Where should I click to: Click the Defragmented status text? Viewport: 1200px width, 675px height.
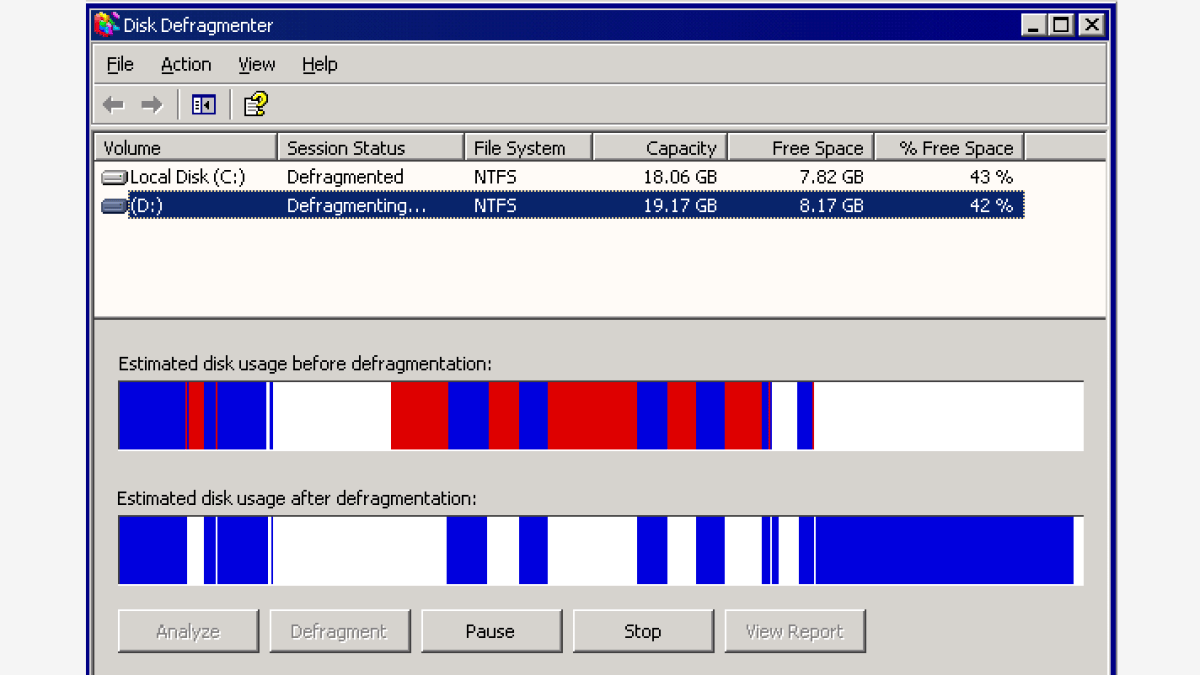coord(345,177)
